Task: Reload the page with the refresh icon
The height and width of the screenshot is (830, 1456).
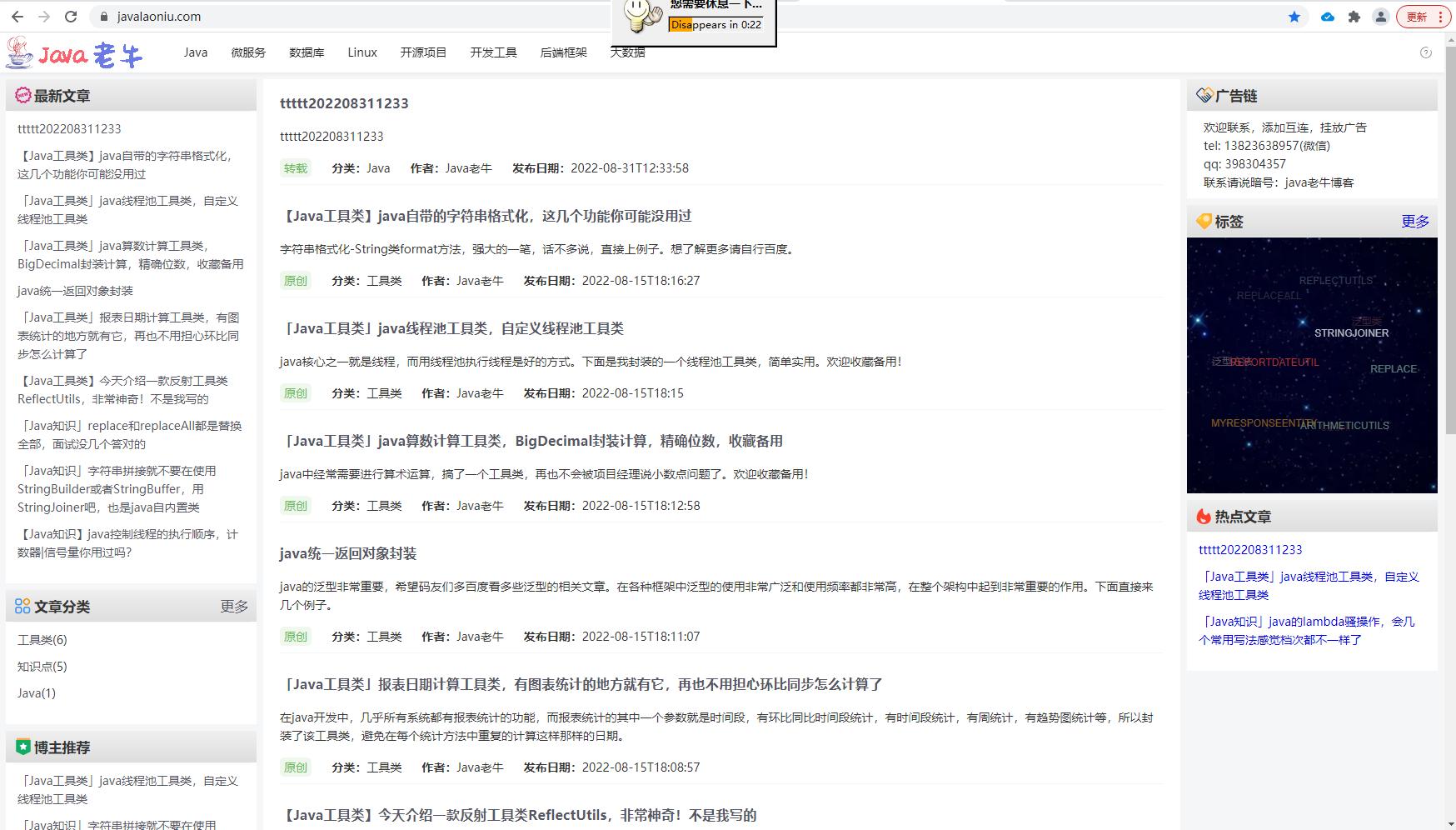Action: coord(70,16)
